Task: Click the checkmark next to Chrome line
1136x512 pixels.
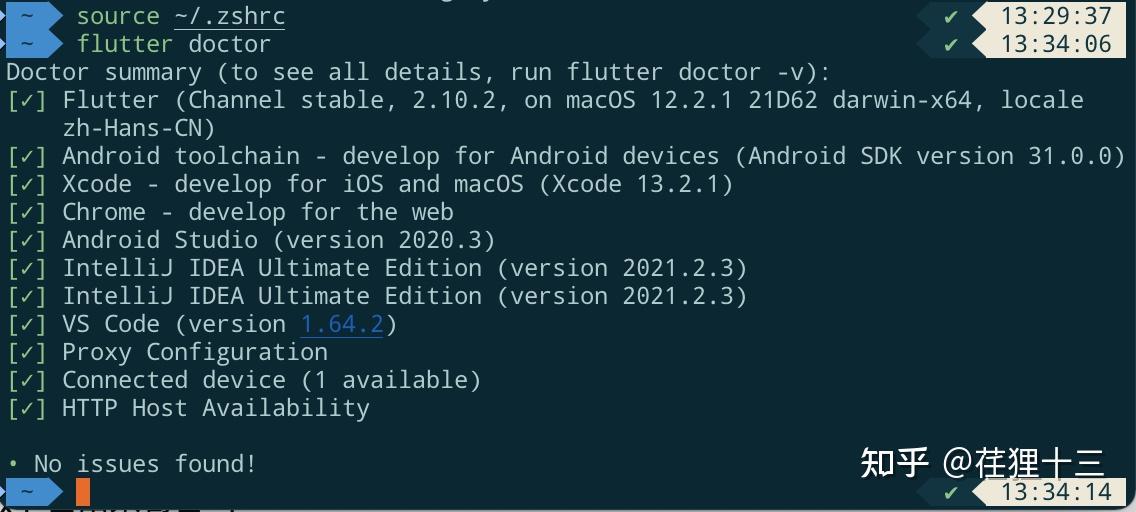Action: 27,212
